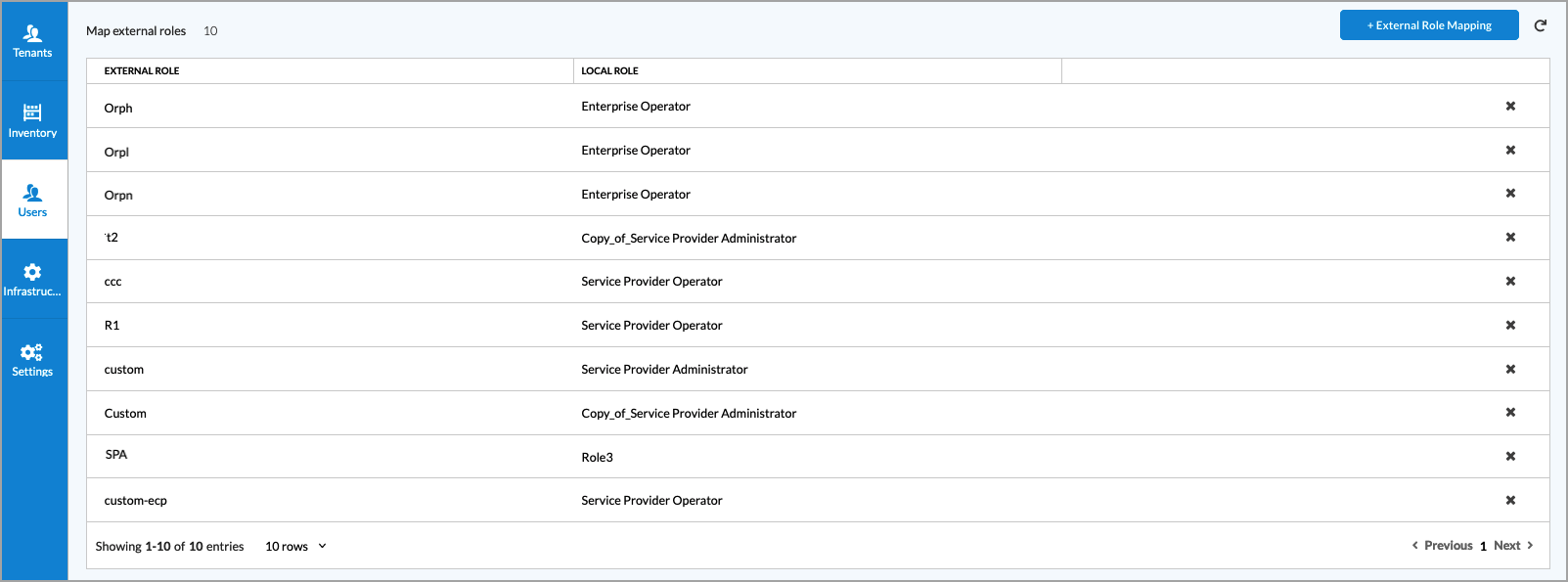Screen dimensions: 1568x582
Task: Sort by the LOCAL ROLE column header
Action: tap(609, 70)
